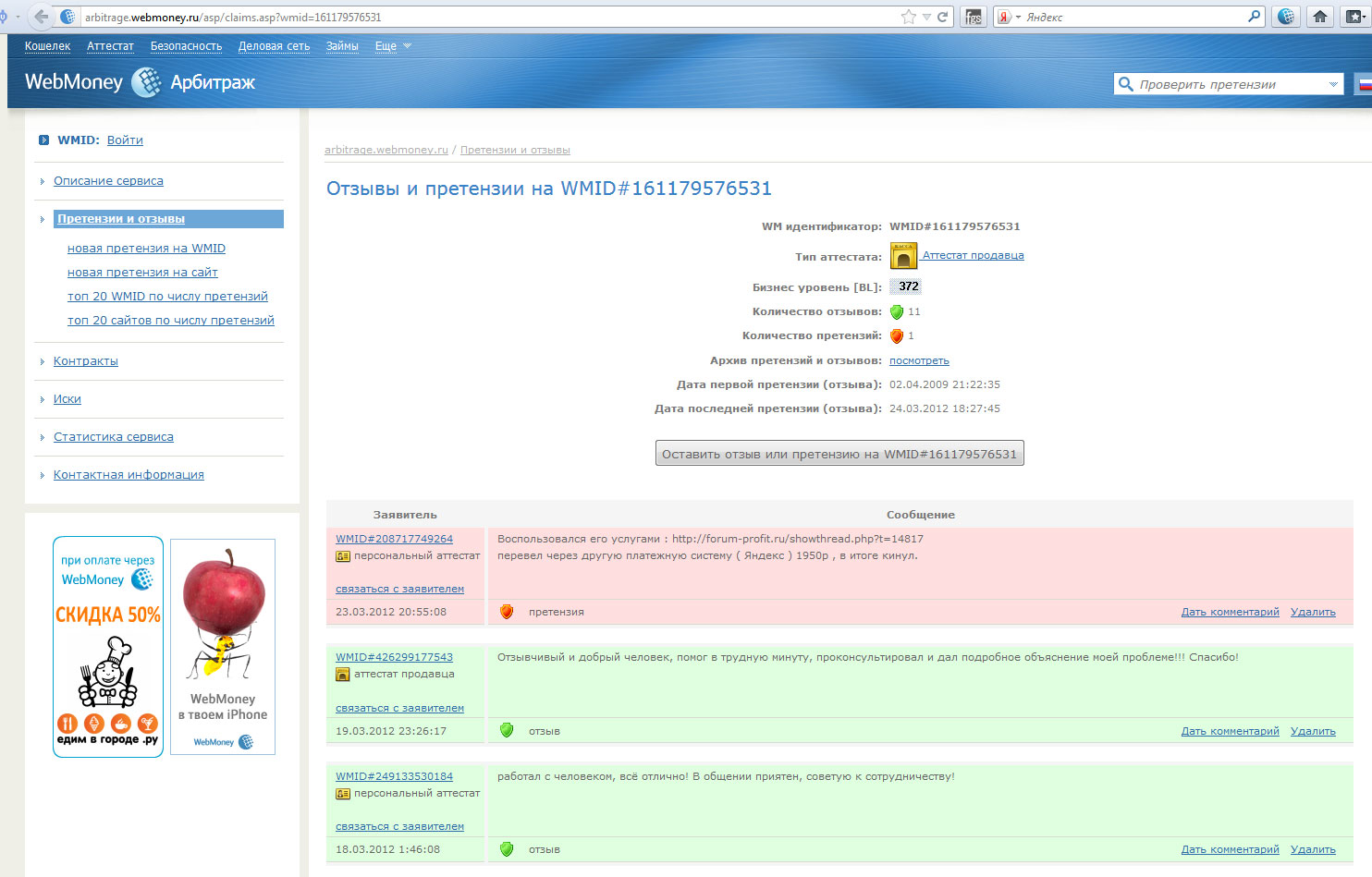The width and height of the screenshot is (1372, 877).
Task: Click the bookmark star in the address bar
Action: coord(909,17)
